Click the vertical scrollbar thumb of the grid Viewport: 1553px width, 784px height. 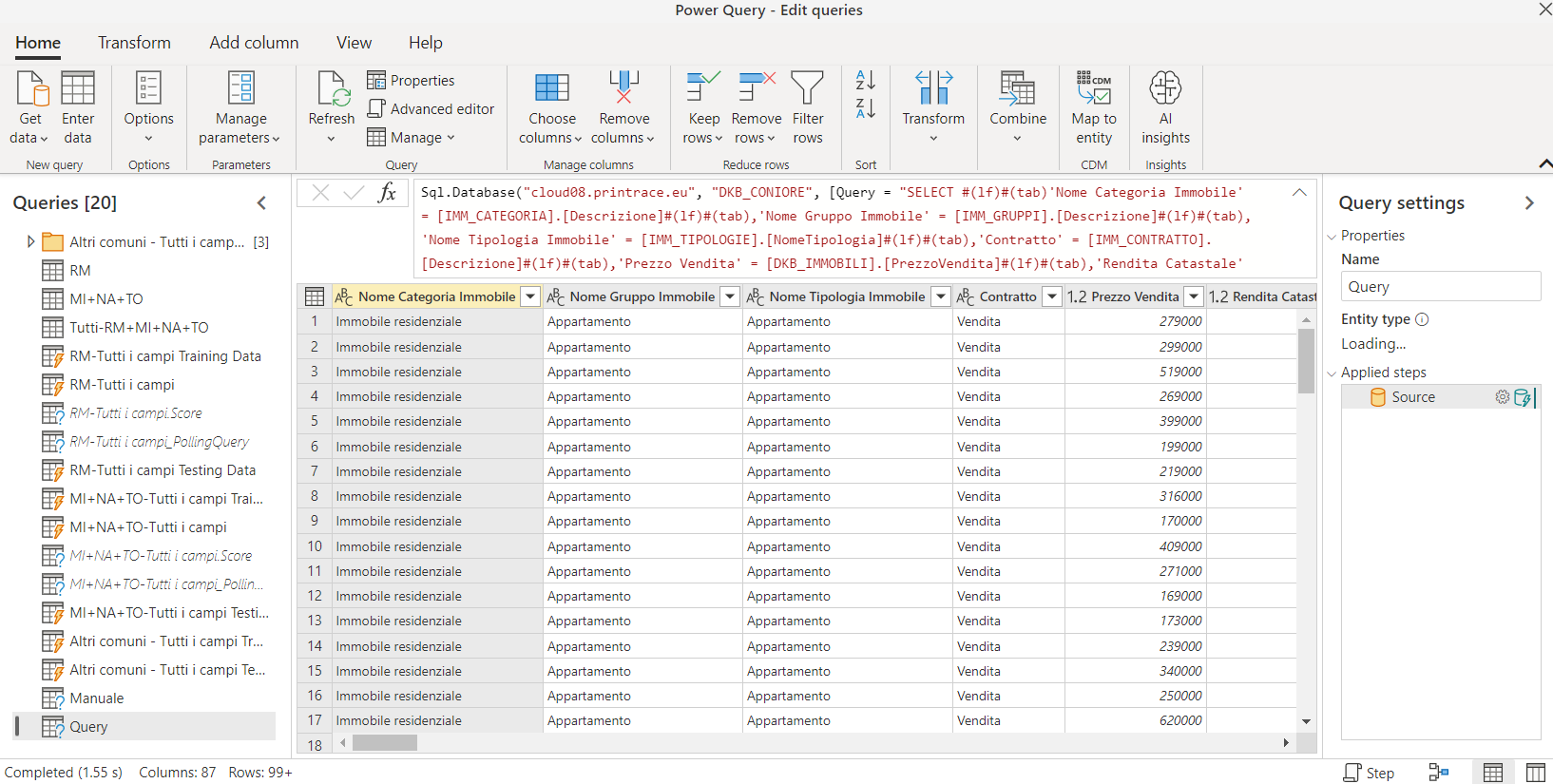(x=1306, y=361)
